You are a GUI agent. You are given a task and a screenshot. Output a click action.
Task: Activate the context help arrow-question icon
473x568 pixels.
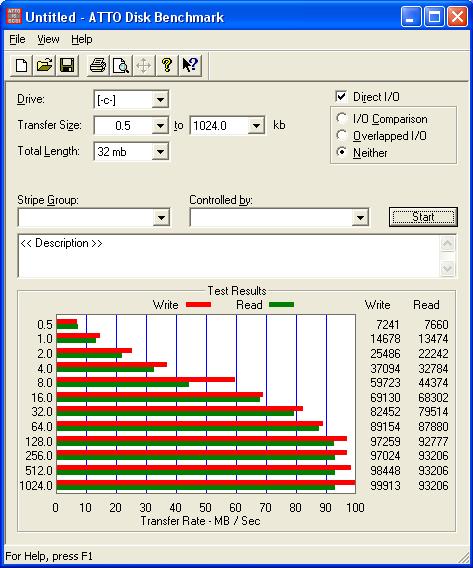pyautogui.click(x=190, y=66)
